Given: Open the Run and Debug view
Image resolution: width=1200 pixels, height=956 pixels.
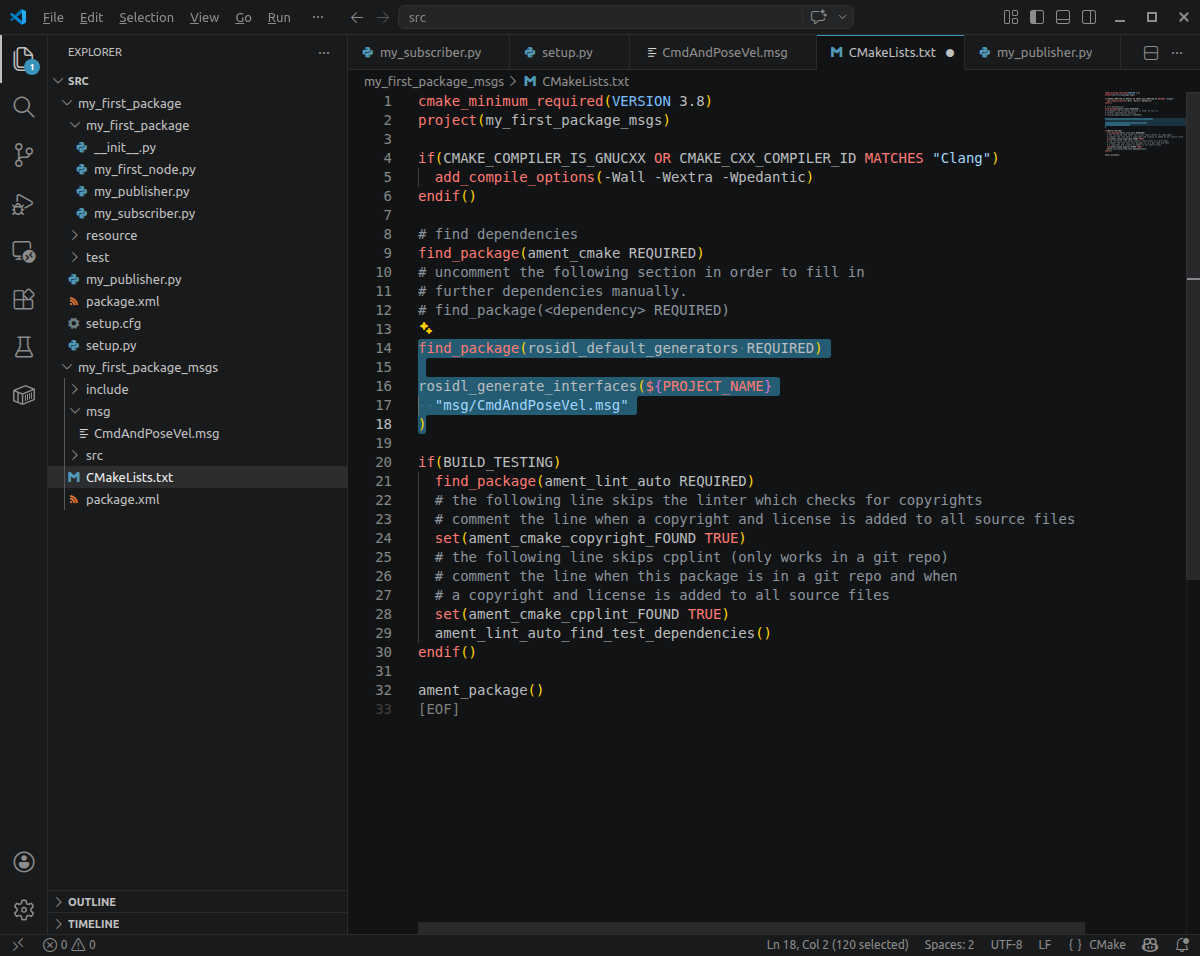Looking at the screenshot, I should tap(24, 203).
